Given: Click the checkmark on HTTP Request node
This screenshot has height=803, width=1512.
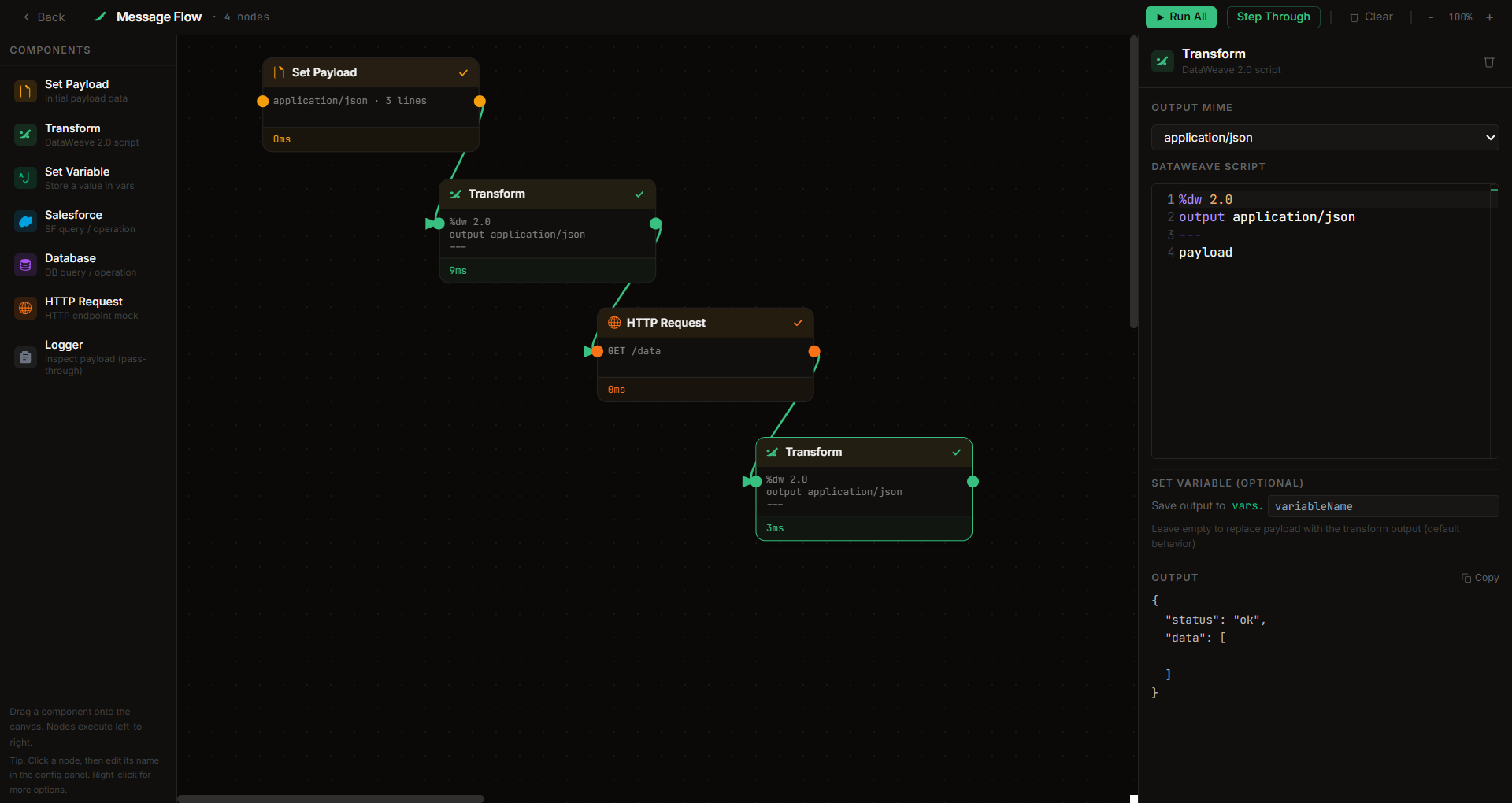Looking at the screenshot, I should [x=798, y=323].
